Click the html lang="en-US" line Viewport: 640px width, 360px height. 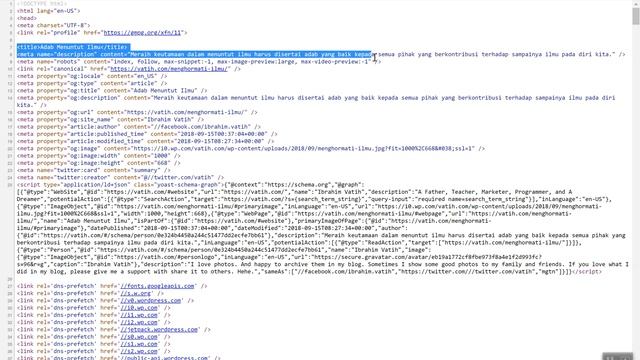pos(49,11)
